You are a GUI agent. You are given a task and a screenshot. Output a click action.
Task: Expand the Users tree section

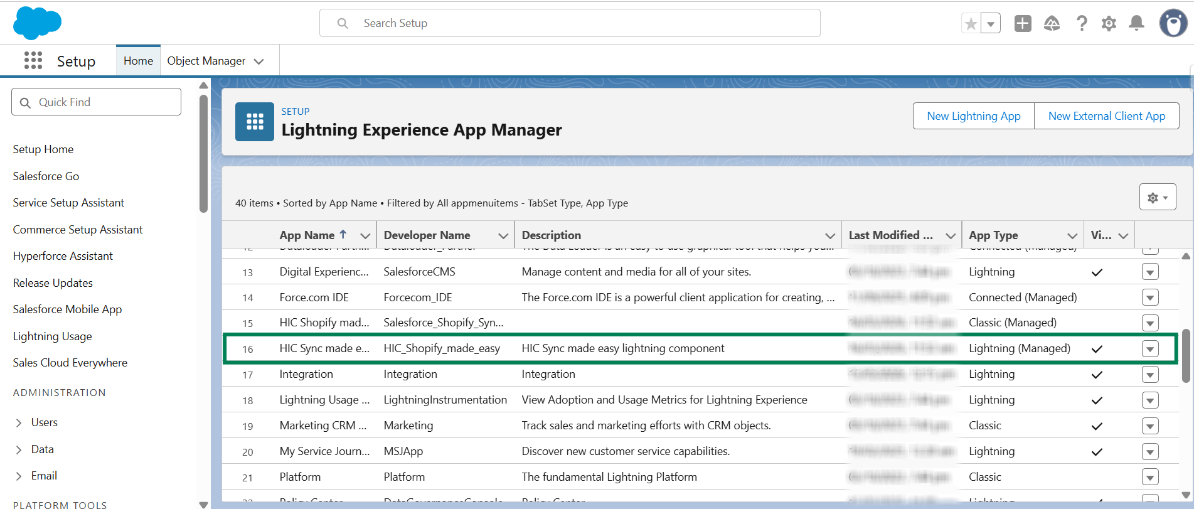click(x=19, y=423)
